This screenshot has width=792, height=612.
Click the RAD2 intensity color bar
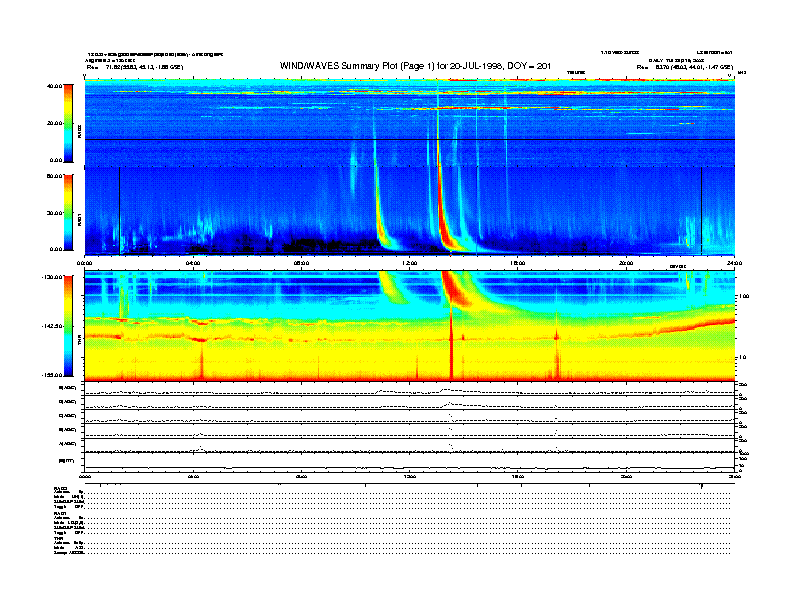(69, 123)
